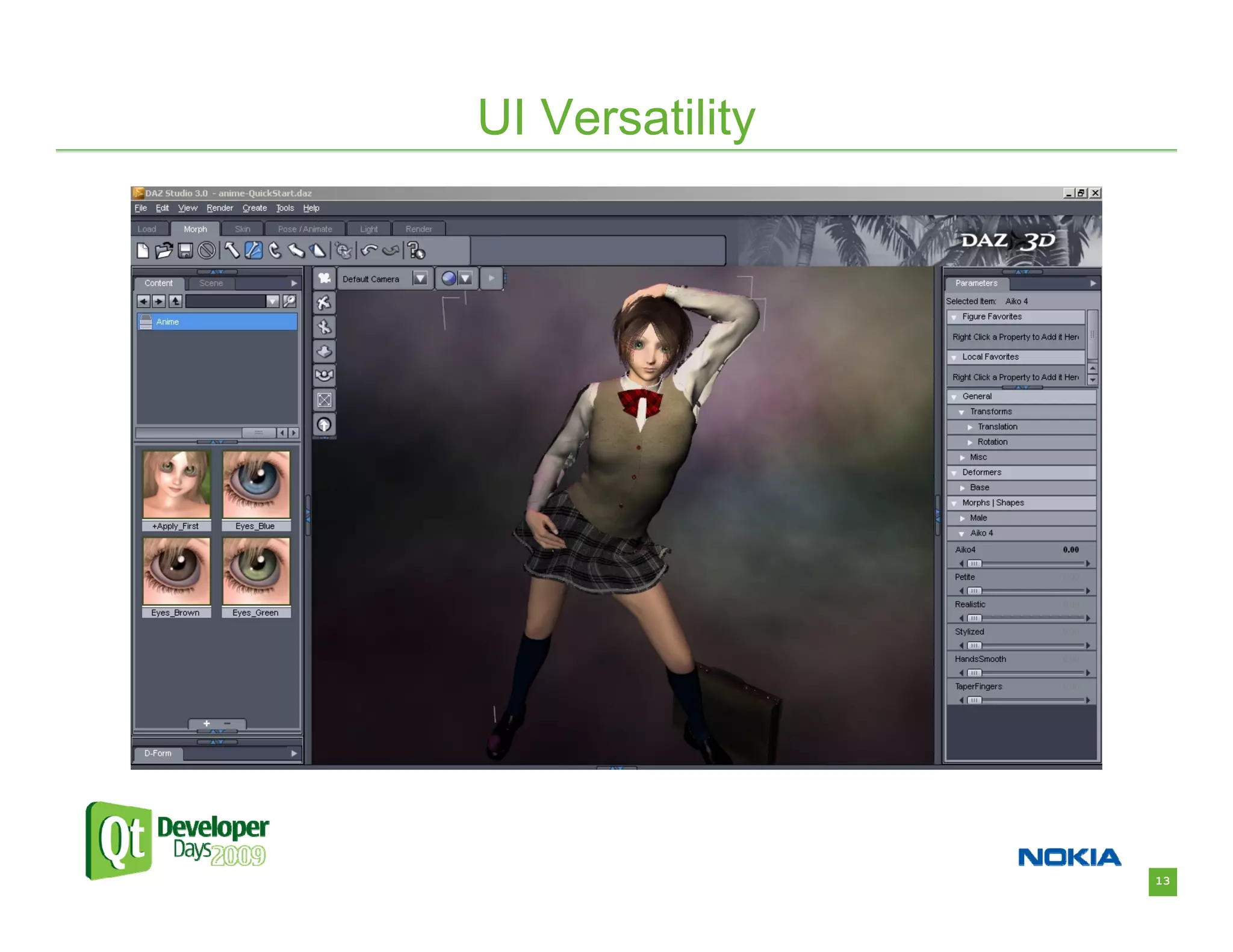The width and height of the screenshot is (1233, 952).
Task: Collapse the Deformers group
Action: click(x=954, y=473)
